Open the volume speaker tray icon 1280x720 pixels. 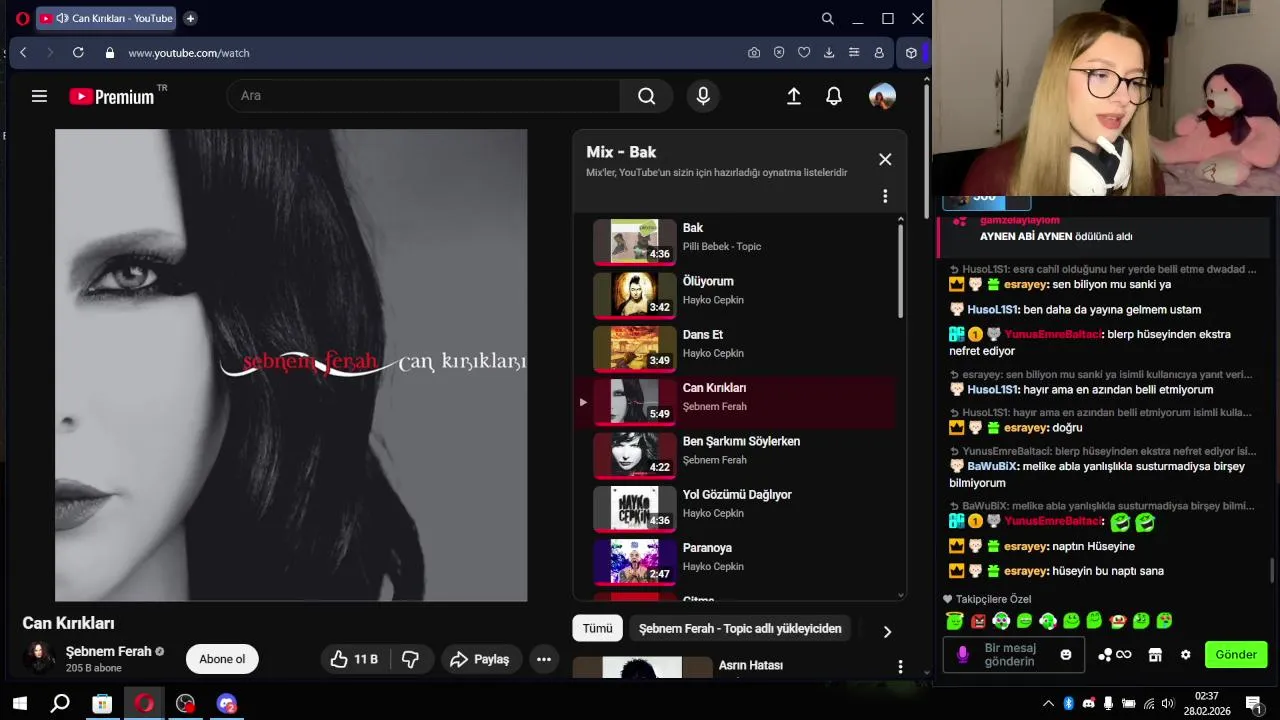(1167, 704)
